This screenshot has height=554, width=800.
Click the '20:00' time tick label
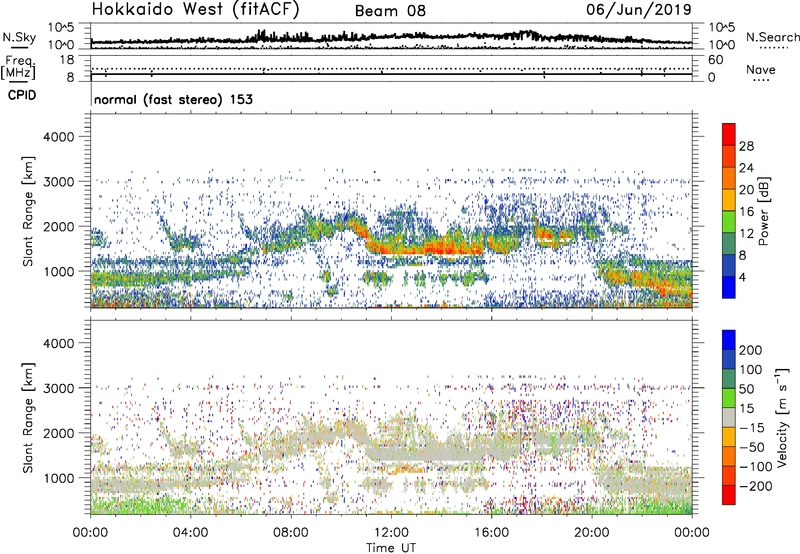(592, 533)
